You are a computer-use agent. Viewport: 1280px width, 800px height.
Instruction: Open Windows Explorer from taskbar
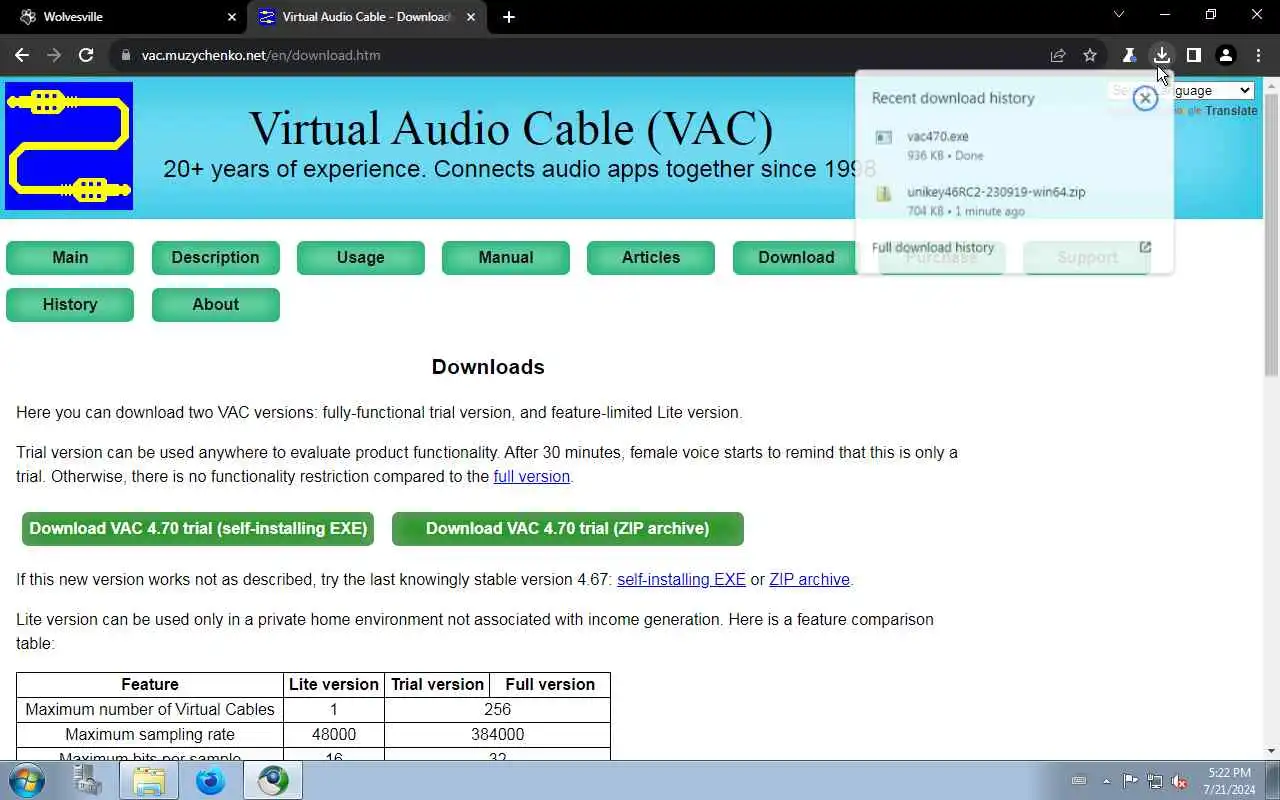pos(149,780)
